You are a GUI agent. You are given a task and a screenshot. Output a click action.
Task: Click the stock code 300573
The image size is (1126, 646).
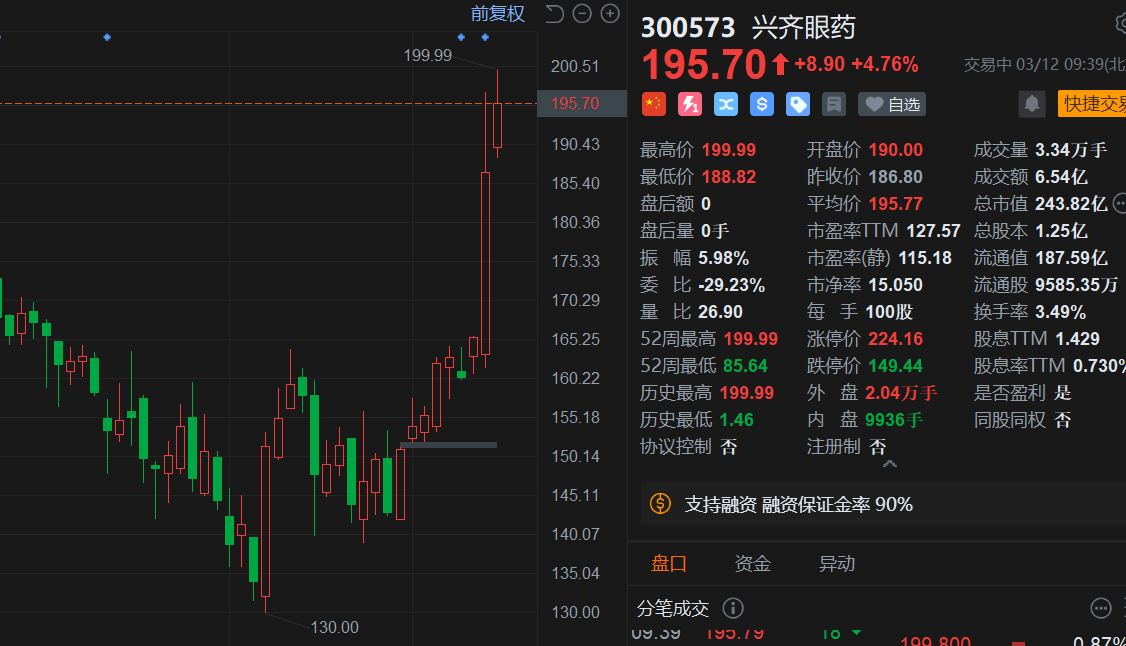click(x=688, y=28)
